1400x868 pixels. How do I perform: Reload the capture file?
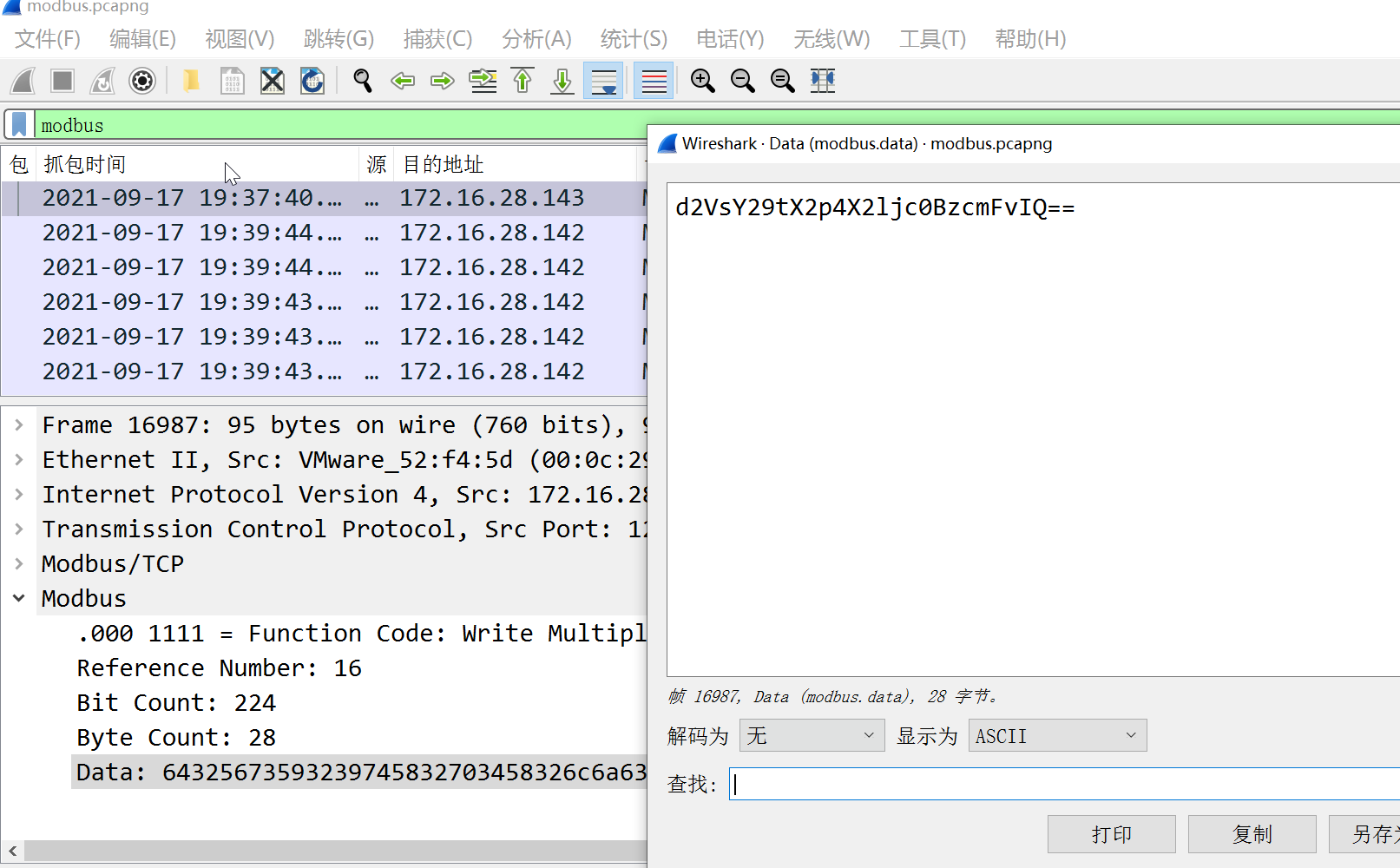312,81
